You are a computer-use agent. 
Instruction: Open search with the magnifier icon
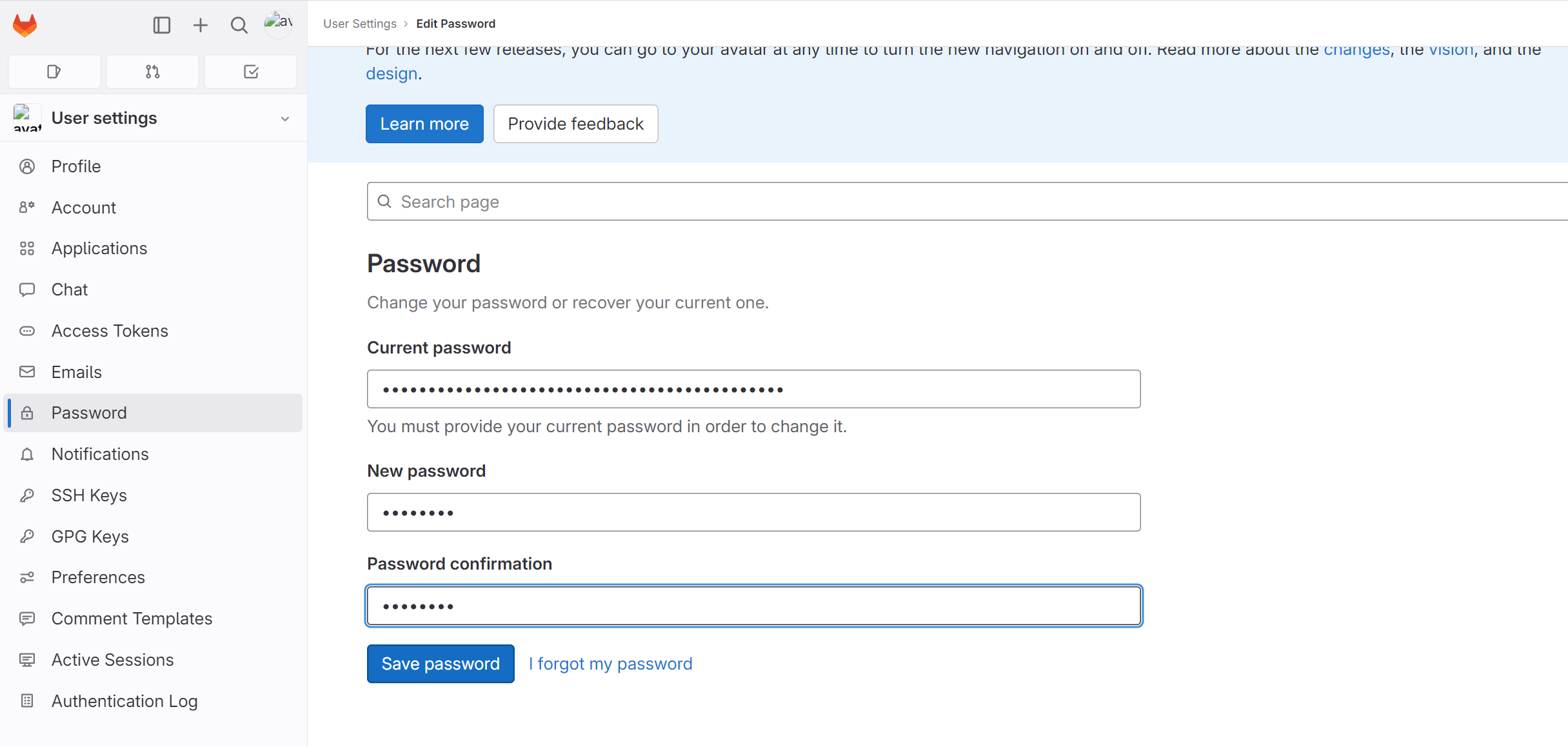pos(239,25)
